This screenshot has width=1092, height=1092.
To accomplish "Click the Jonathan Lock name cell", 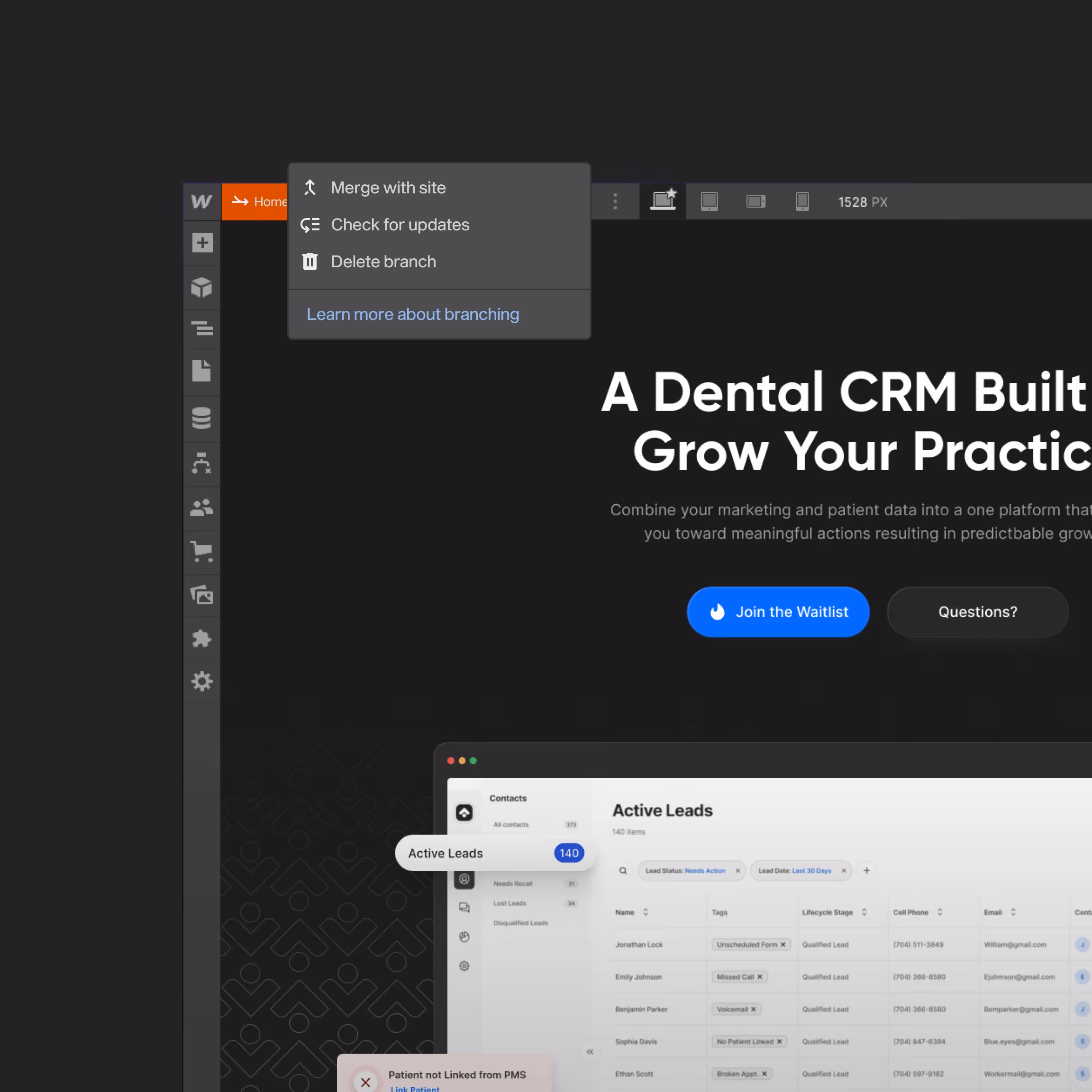I will tap(639, 945).
